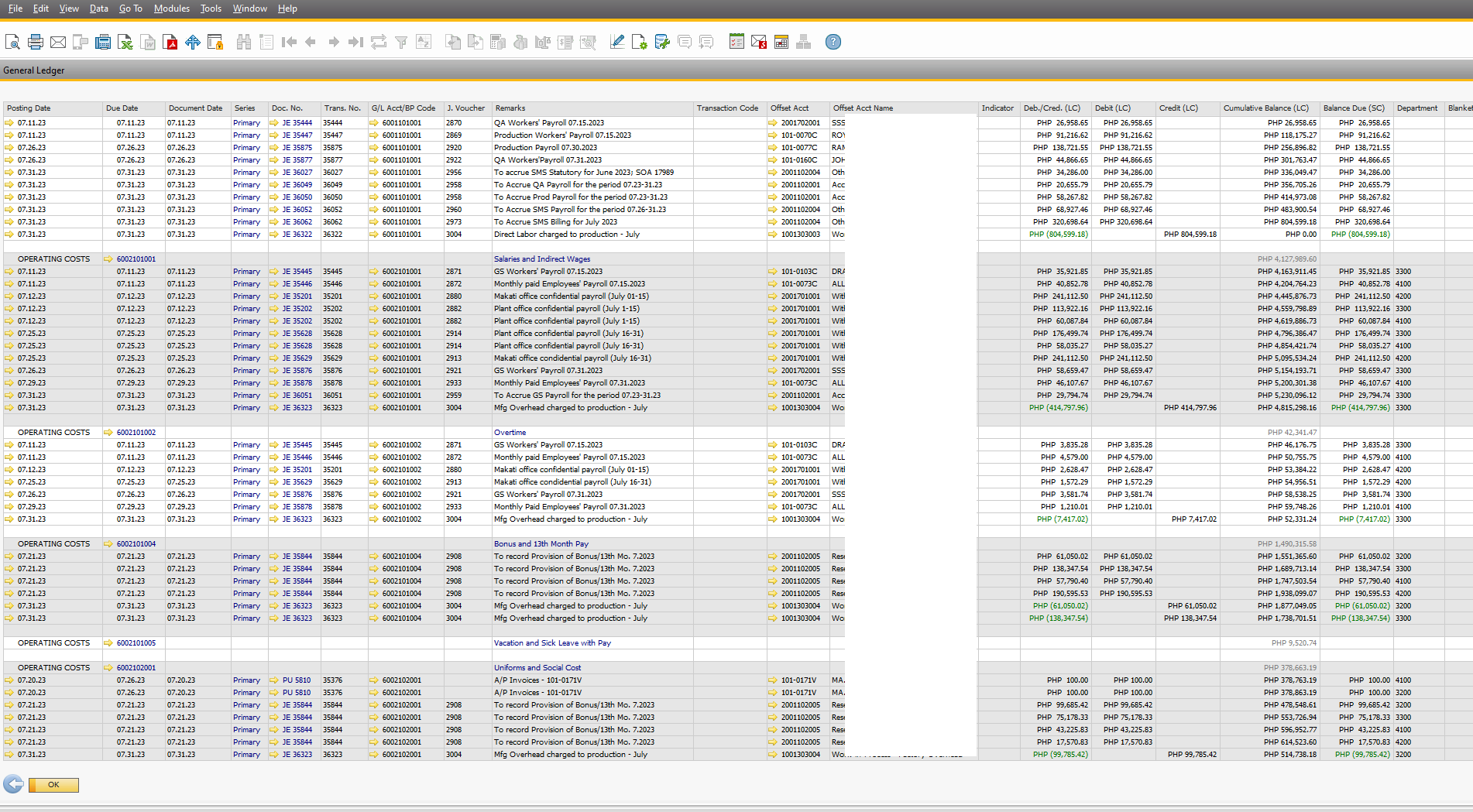The width and height of the screenshot is (1473, 812).
Task: Open the Edit menu
Action: 41,9
